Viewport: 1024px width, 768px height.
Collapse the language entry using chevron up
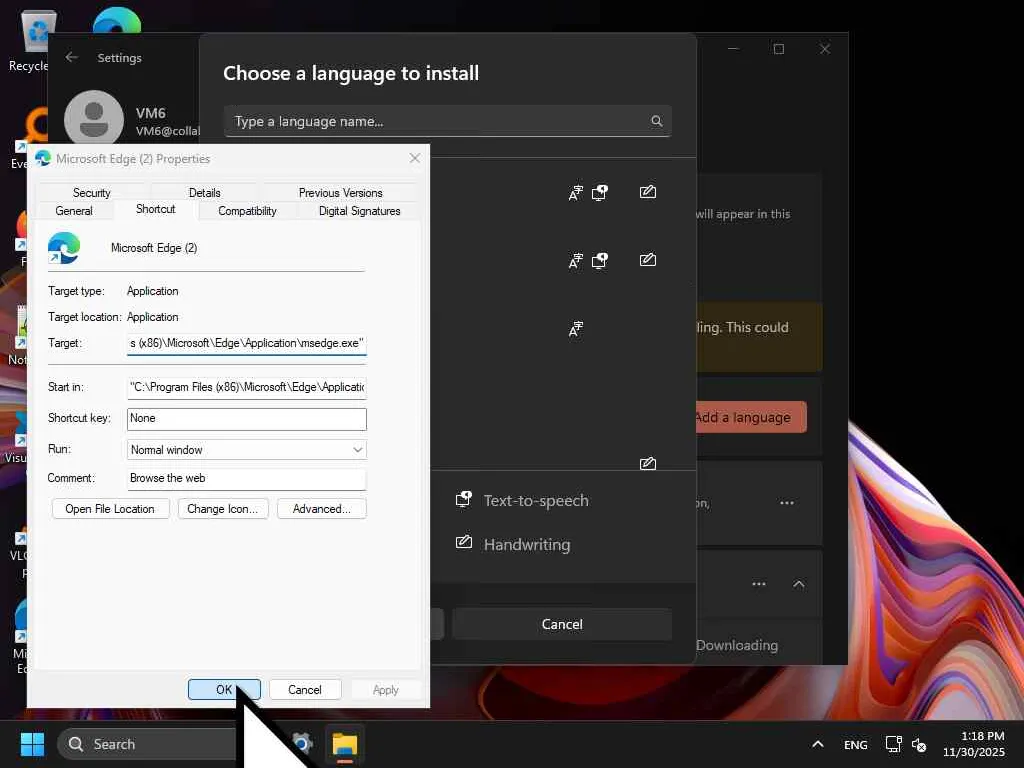click(x=799, y=584)
